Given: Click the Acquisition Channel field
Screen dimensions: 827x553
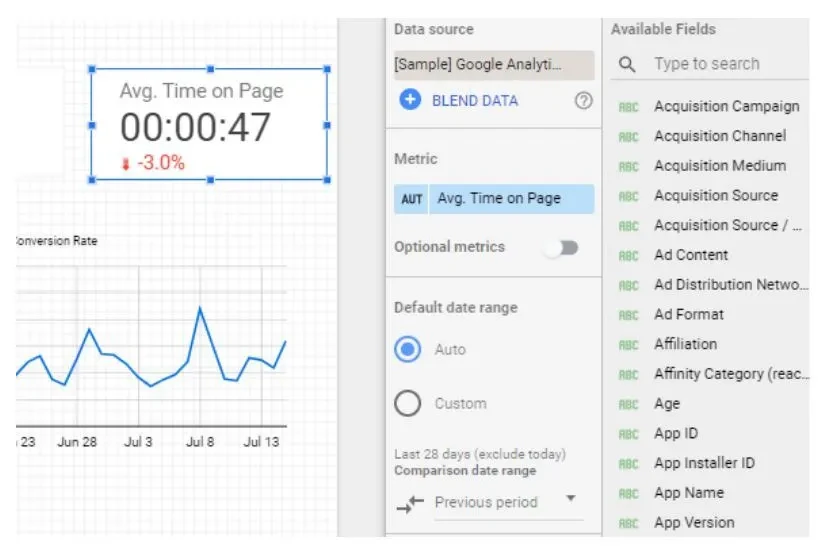Looking at the screenshot, I should click(720, 136).
